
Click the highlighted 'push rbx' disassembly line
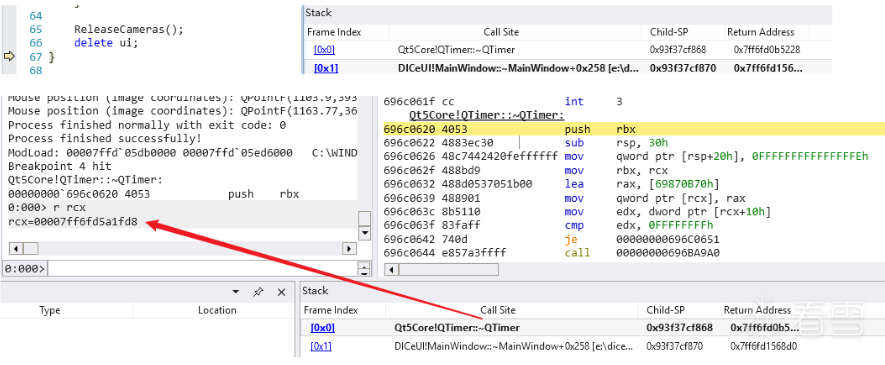tap(634, 129)
